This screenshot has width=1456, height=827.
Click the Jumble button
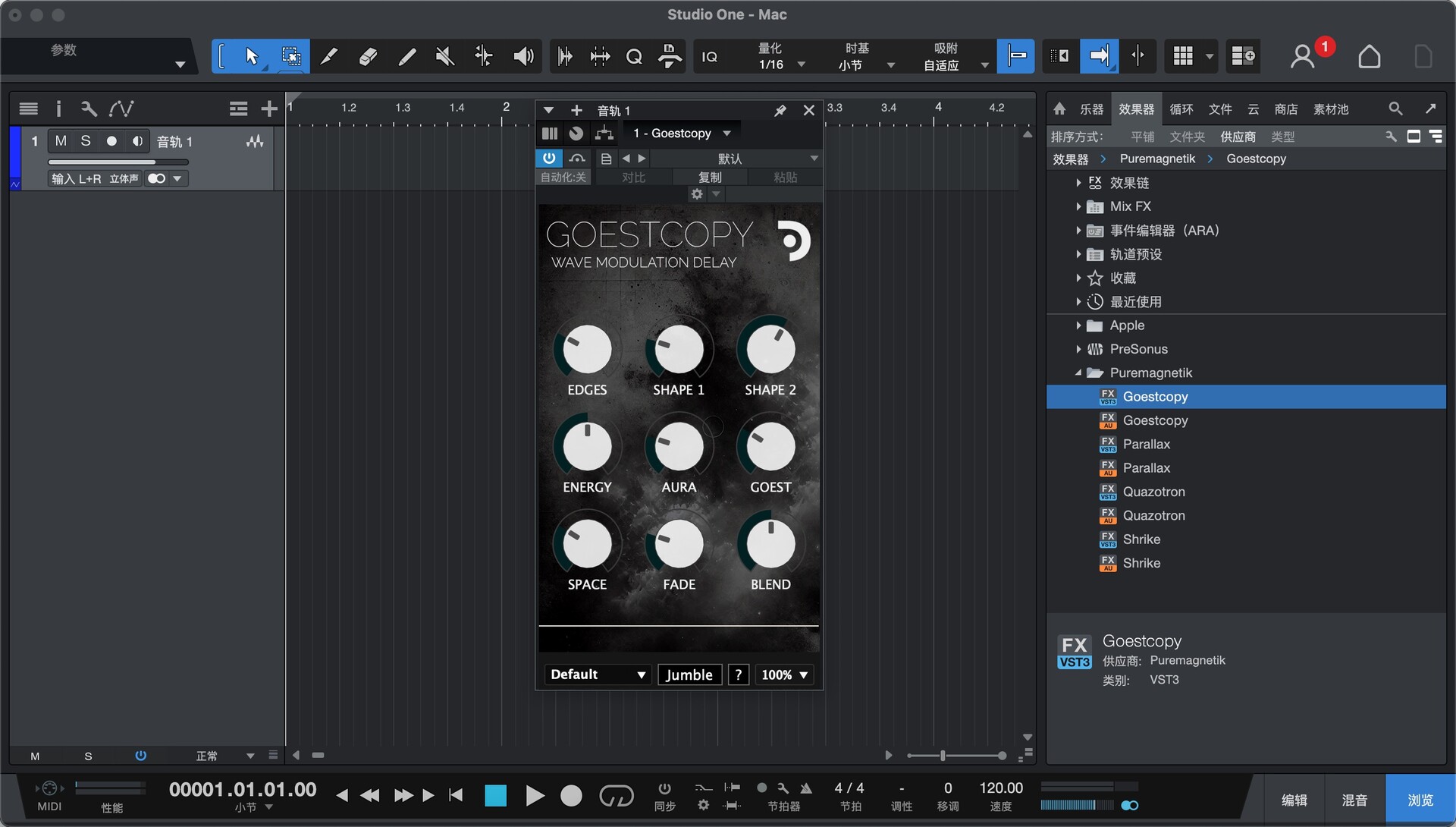(689, 674)
